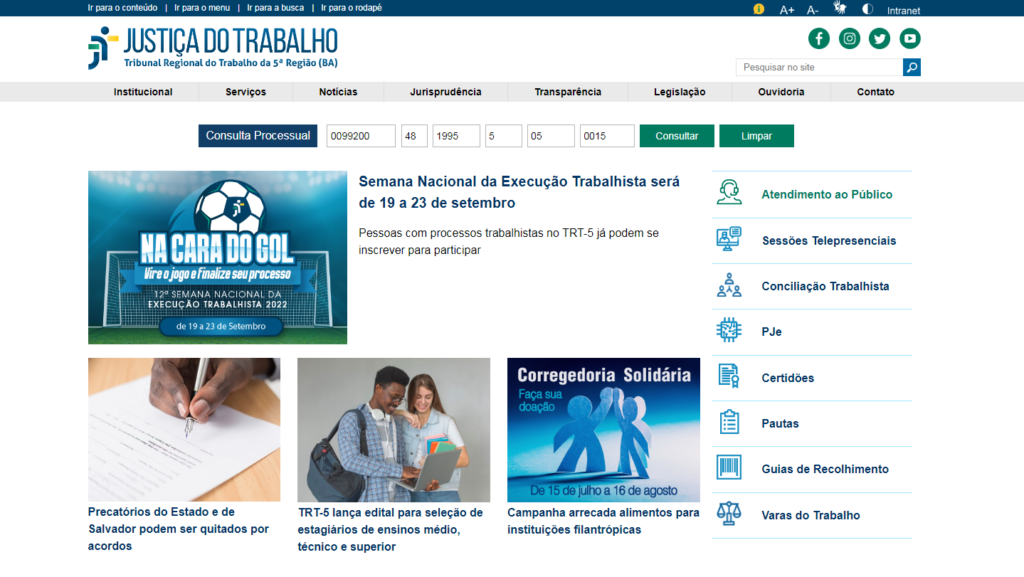Expand the Institucional menu
1024x577 pixels.
[143, 92]
